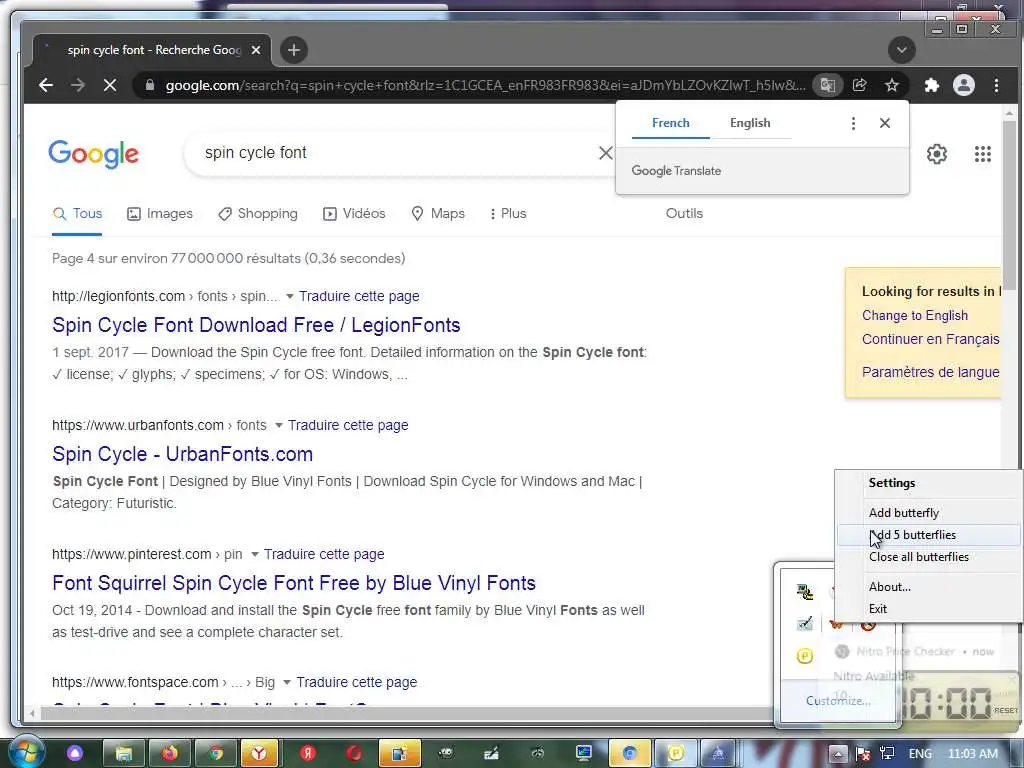Open Font Squirrel Spin Cycle Font result
Viewport: 1024px width, 768px height.
tap(294, 583)
